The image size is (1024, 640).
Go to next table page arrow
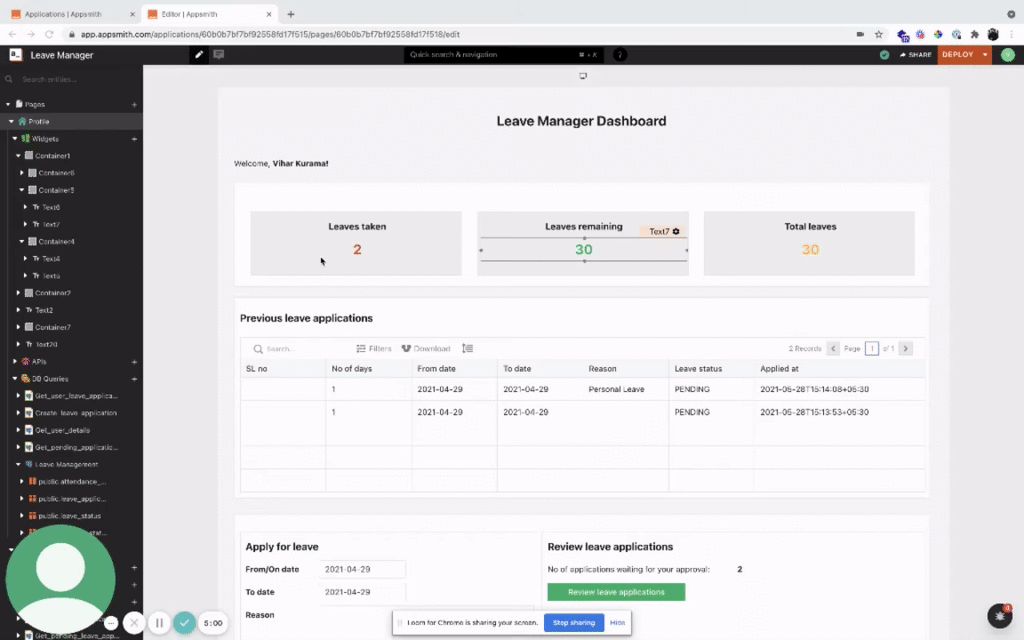tap(905, 349)
